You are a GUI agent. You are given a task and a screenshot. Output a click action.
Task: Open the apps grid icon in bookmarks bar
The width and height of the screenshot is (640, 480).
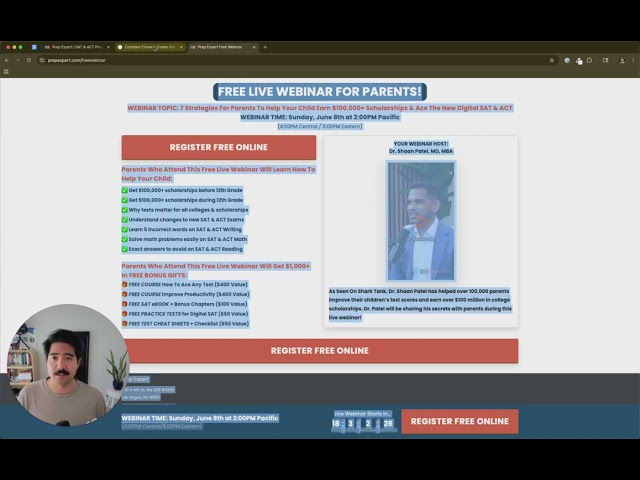pos(6,71)
